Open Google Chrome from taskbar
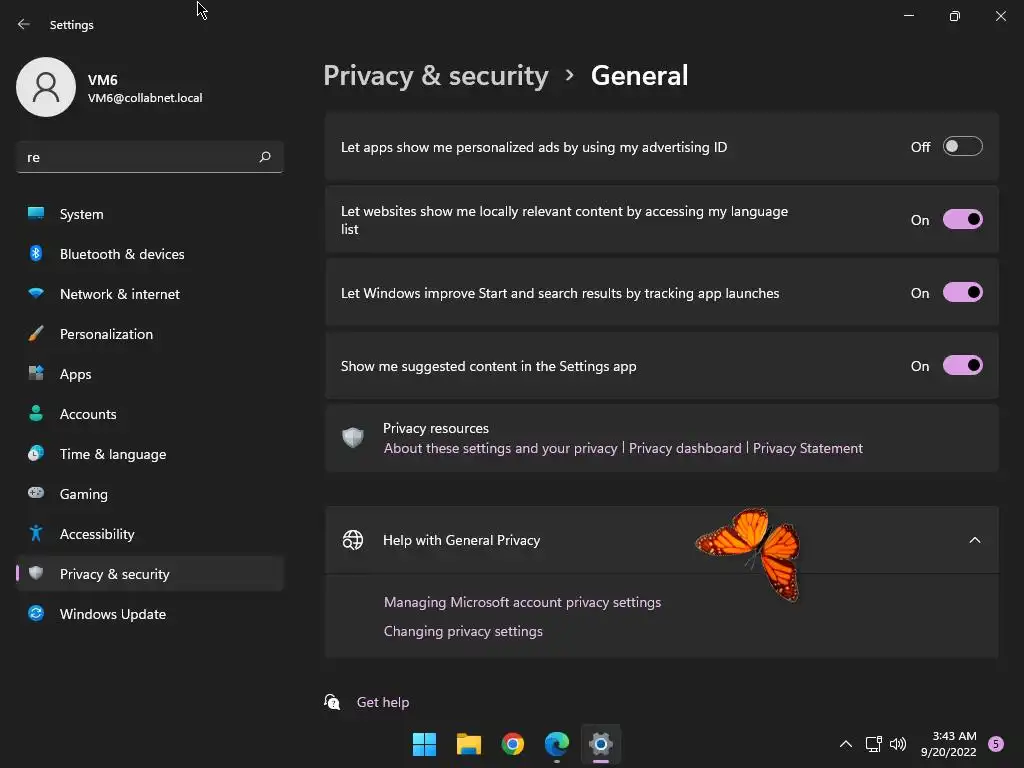1024x768 pixels. point(513,744)
